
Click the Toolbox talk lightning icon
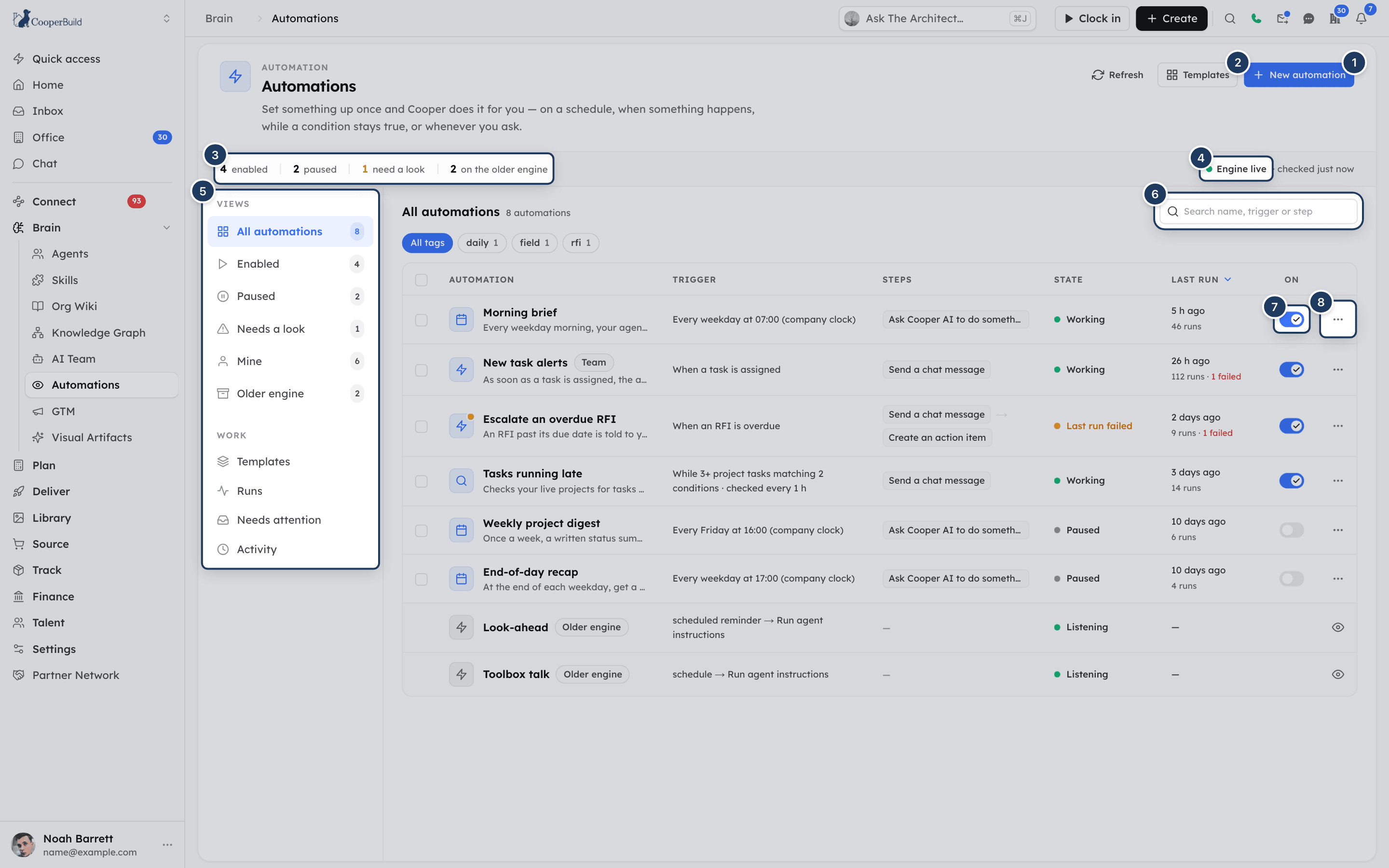click(461, 675)
